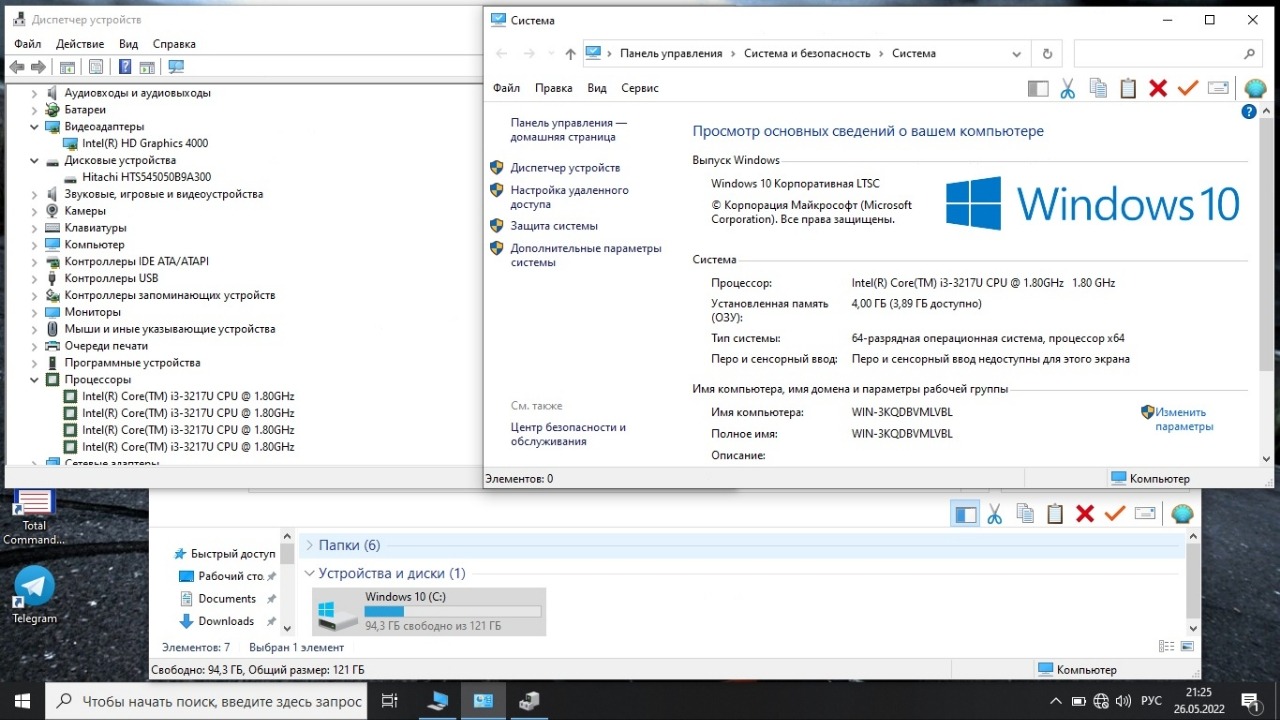Select Total Commander desktop icon
The image size is (1280, 720).
35,518
